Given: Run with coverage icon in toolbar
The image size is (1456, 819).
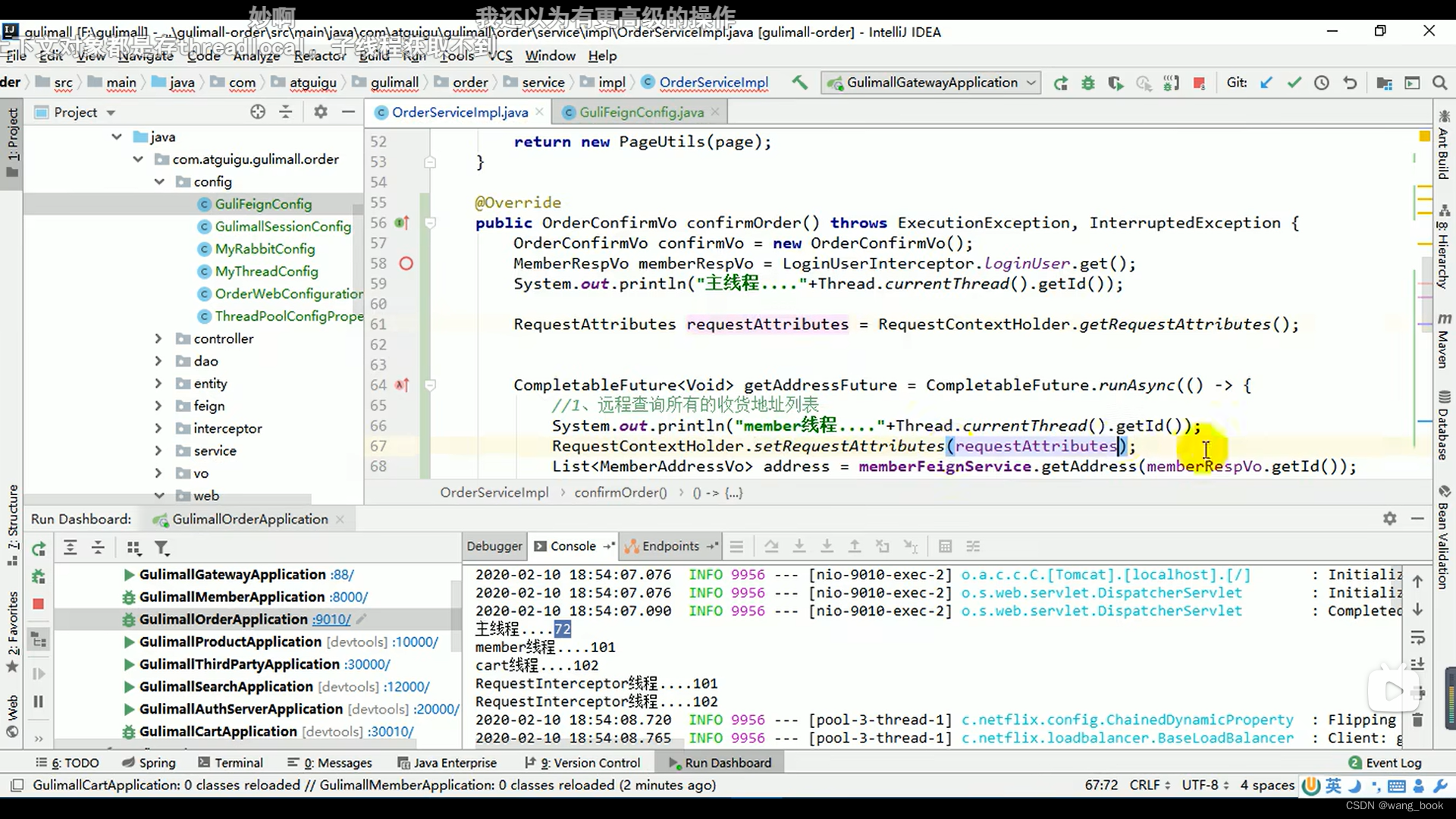Looking at the screenshot, I should [x=1116, y=83].
